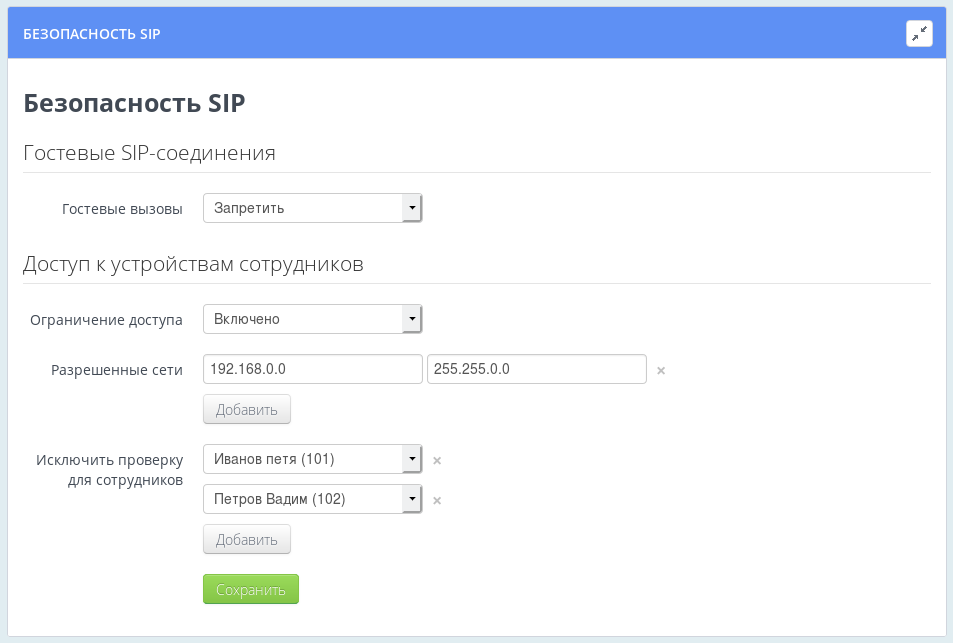Screen dimensions: 953x643
Task: Collapse the БЕЗОПАСНОСТЬ SIP widget
Action: click(x=919, y=32)
